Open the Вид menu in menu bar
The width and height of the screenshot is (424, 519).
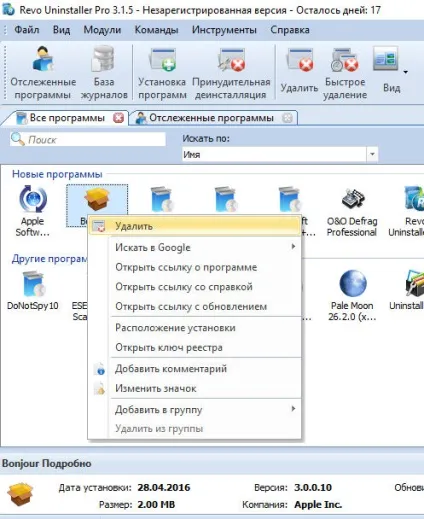pyautogui.click(x=61, y=30)
